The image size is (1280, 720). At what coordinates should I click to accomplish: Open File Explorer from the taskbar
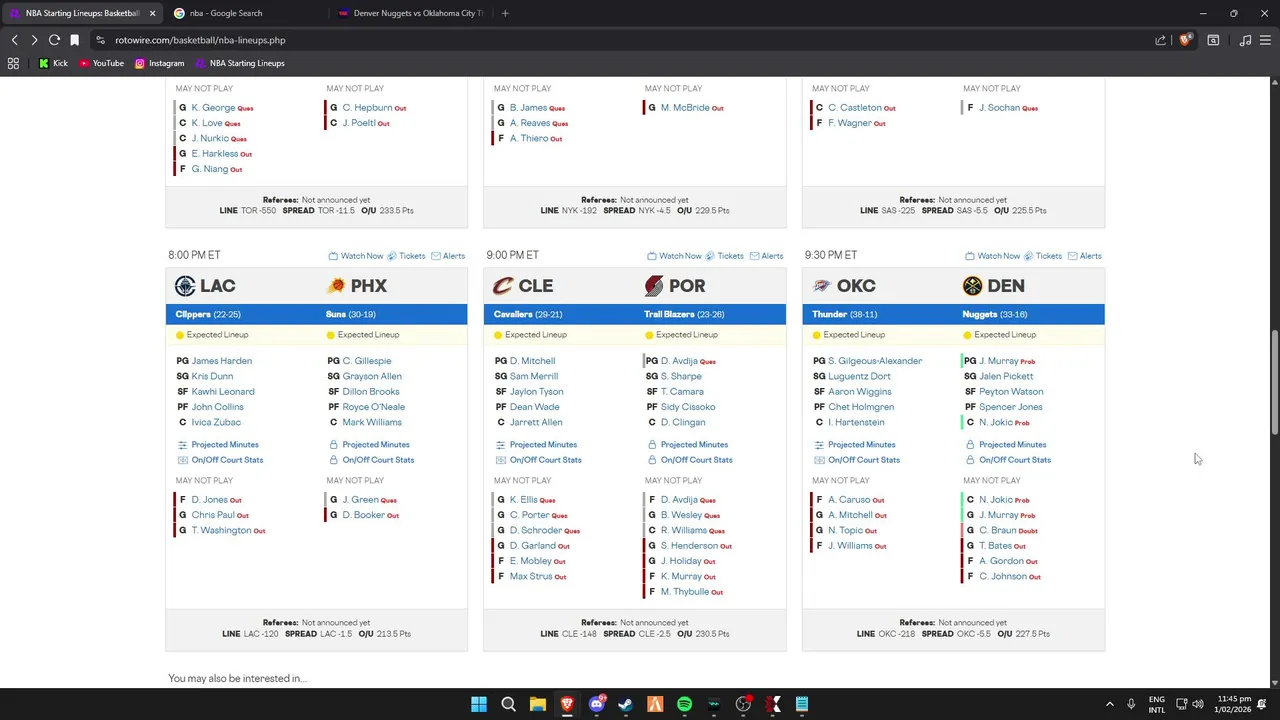point(537,704)
